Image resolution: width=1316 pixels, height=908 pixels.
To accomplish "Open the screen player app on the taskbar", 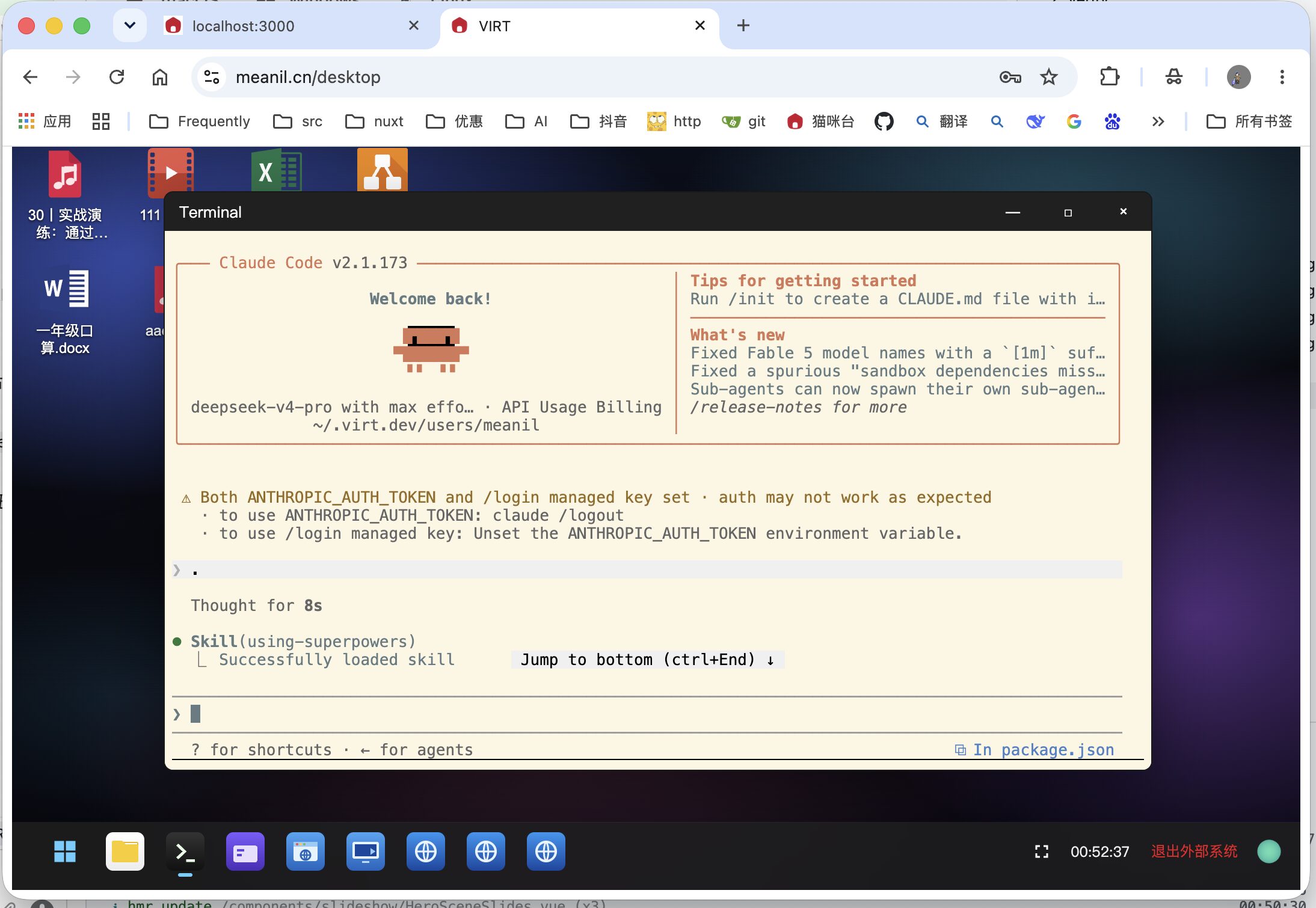I will pos(366,851).
